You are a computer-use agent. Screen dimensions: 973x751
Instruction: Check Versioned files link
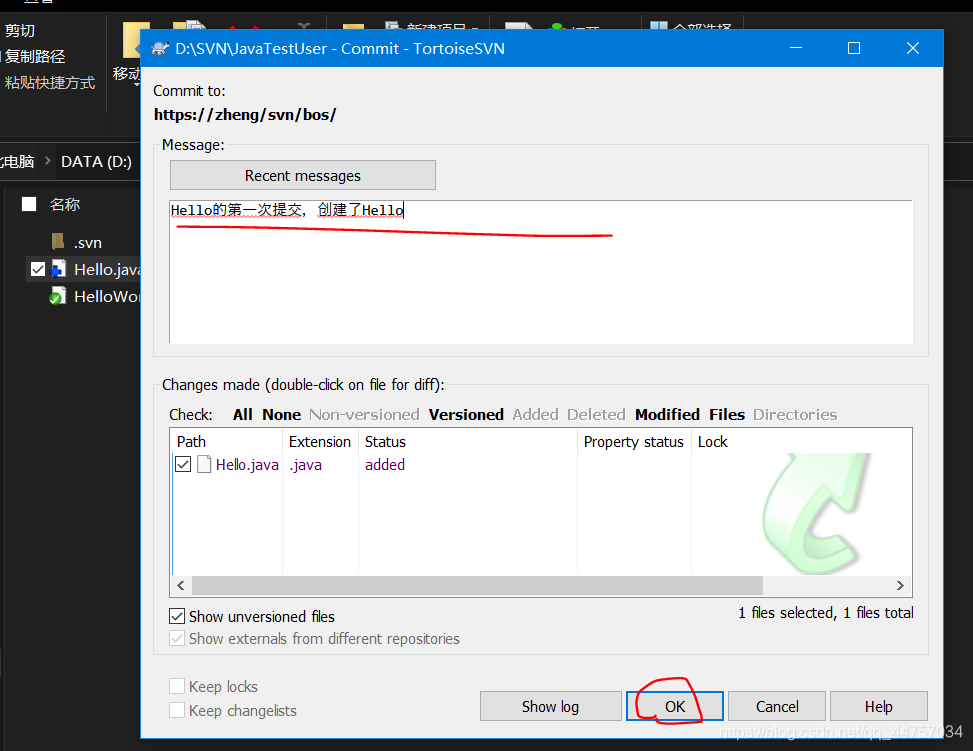coord(466,415)
